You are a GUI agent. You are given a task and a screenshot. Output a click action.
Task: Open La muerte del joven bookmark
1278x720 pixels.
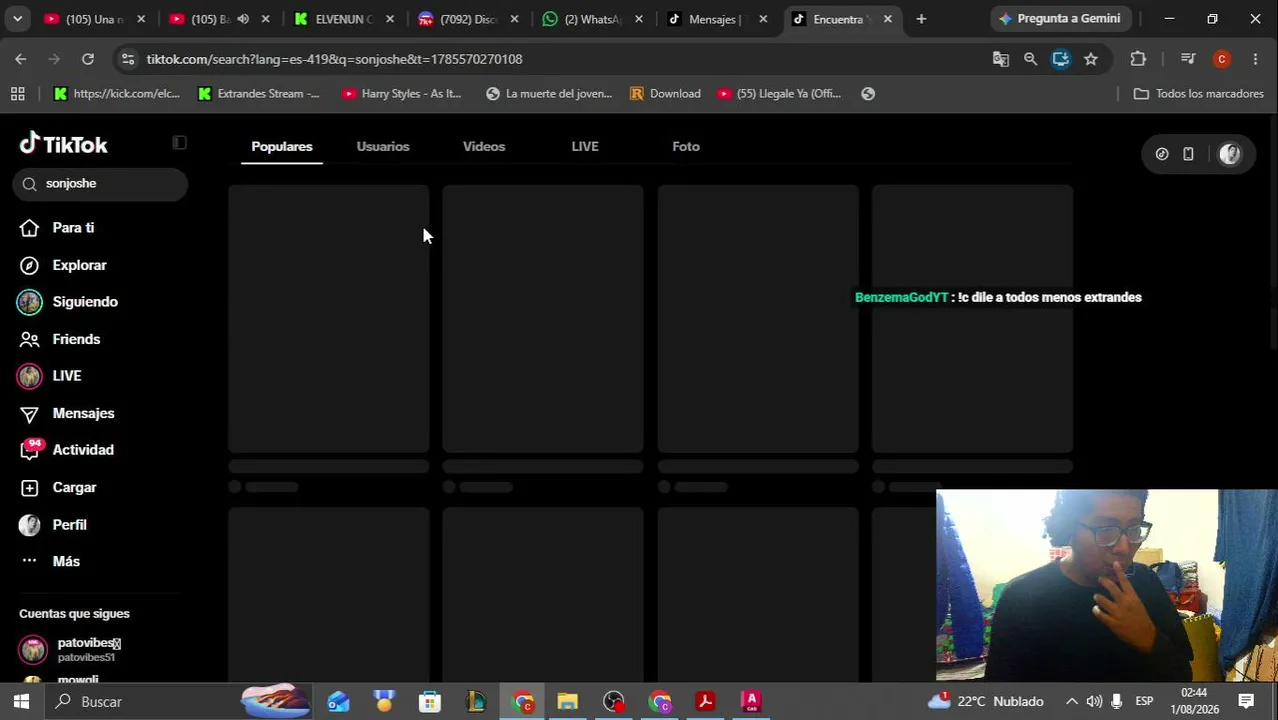[548, 94]
